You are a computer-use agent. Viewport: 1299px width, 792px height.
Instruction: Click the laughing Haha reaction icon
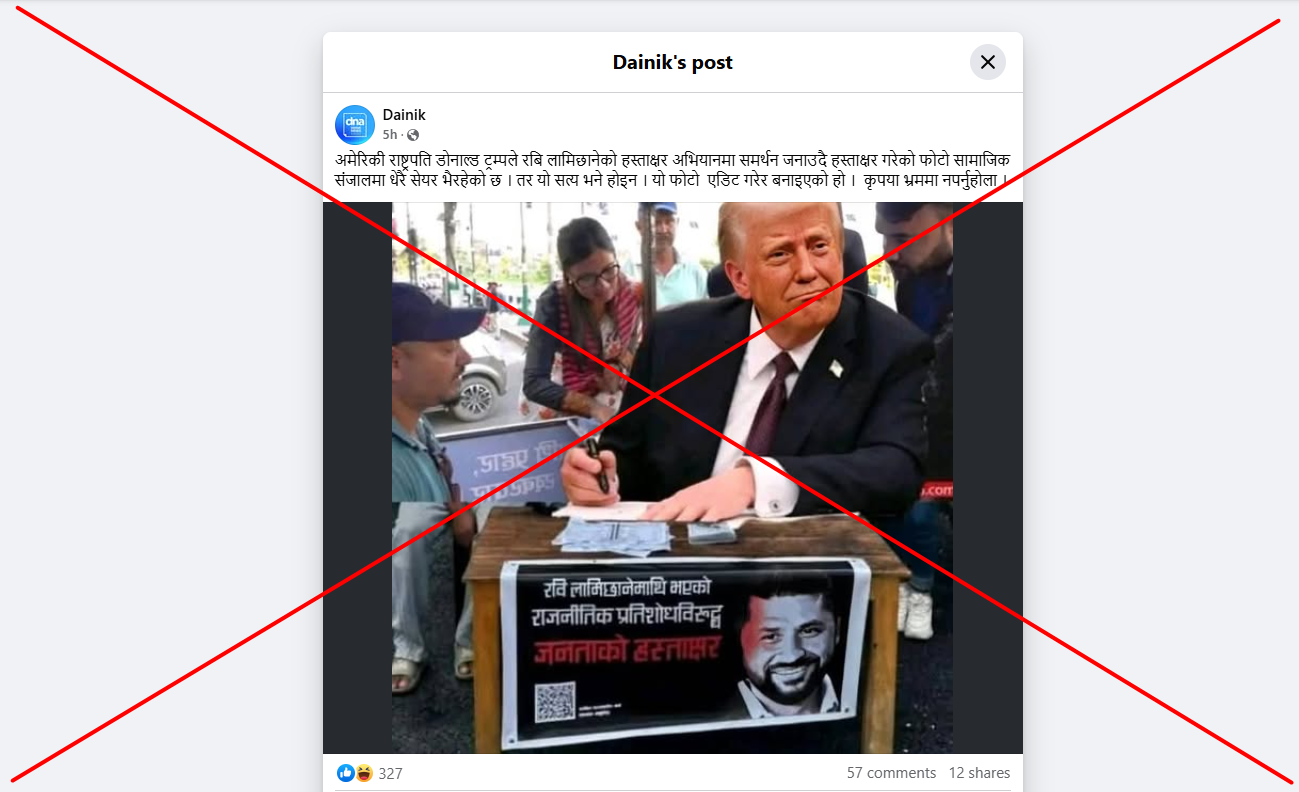[363, 773]
